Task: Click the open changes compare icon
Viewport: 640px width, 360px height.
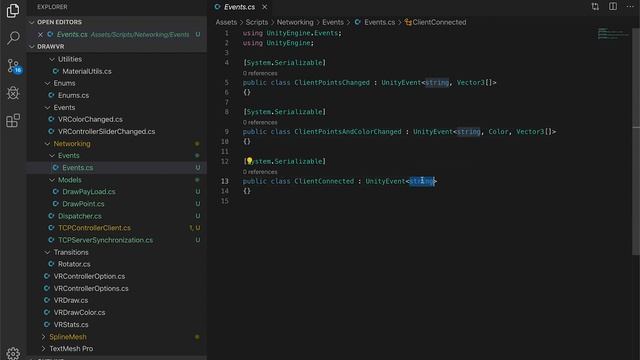Action: [595, 7]
